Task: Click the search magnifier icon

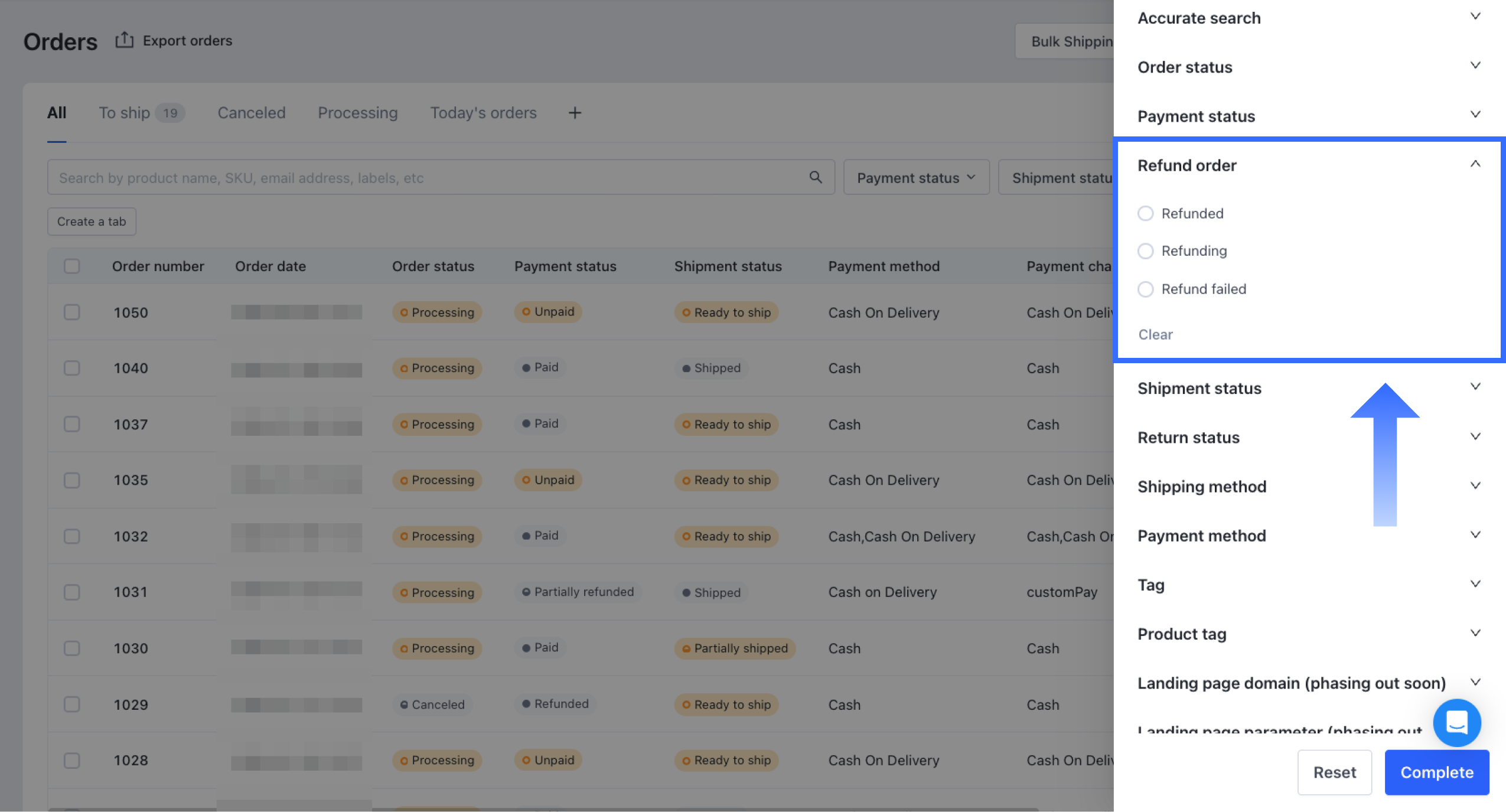Action: 816,177
